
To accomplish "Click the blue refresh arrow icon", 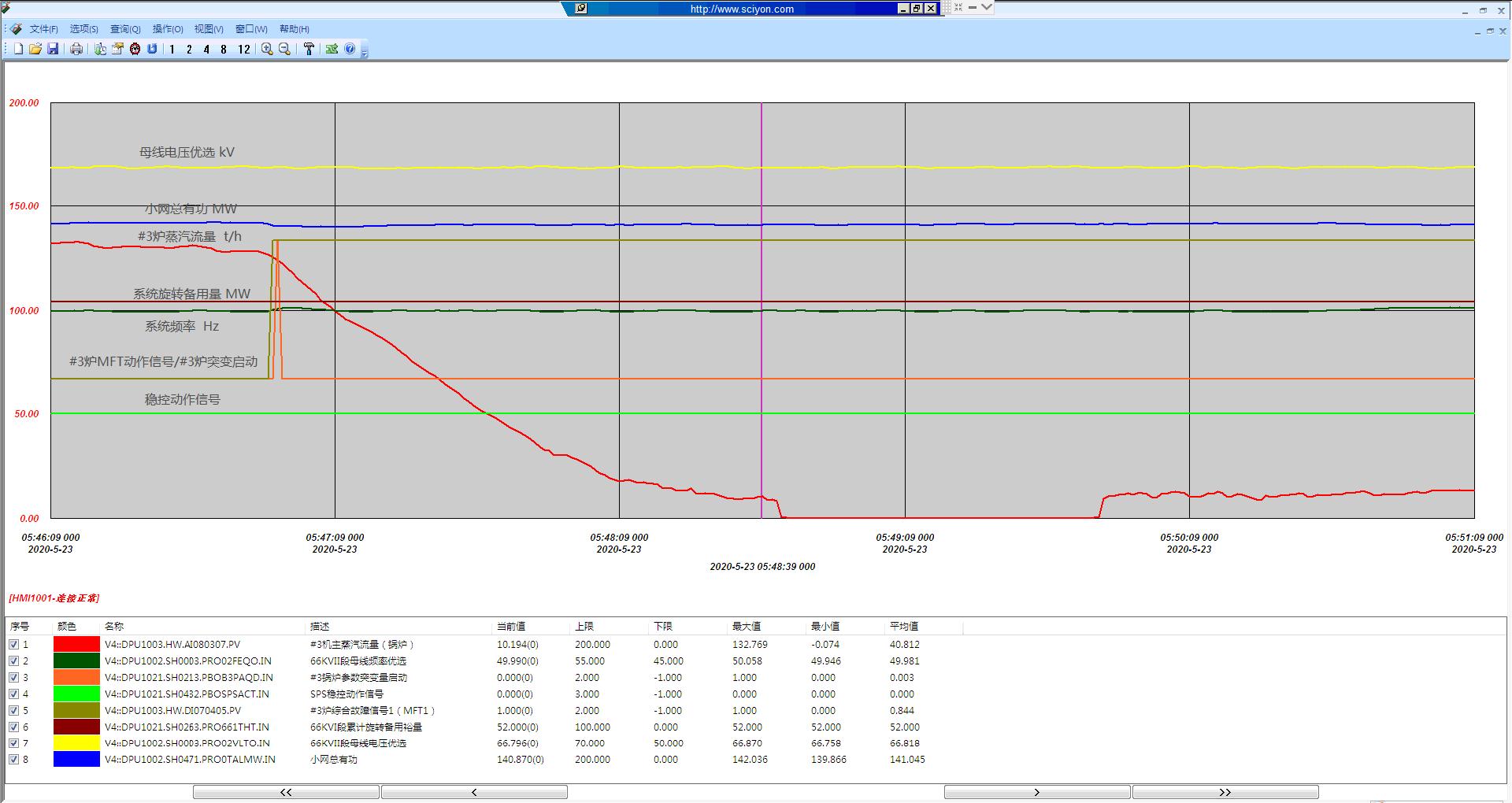I will (x=152, y=49).
